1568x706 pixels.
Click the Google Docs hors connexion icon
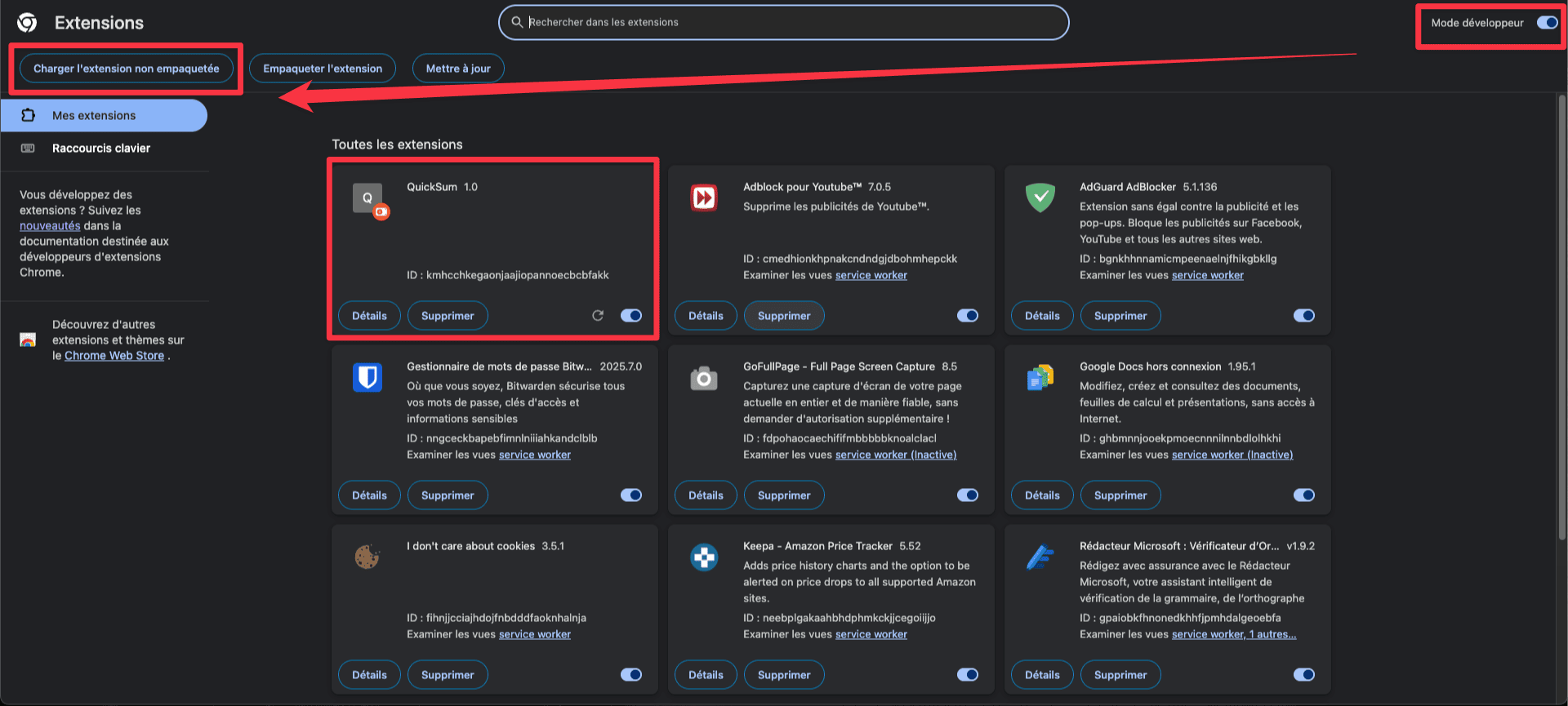pos(1040,377)
